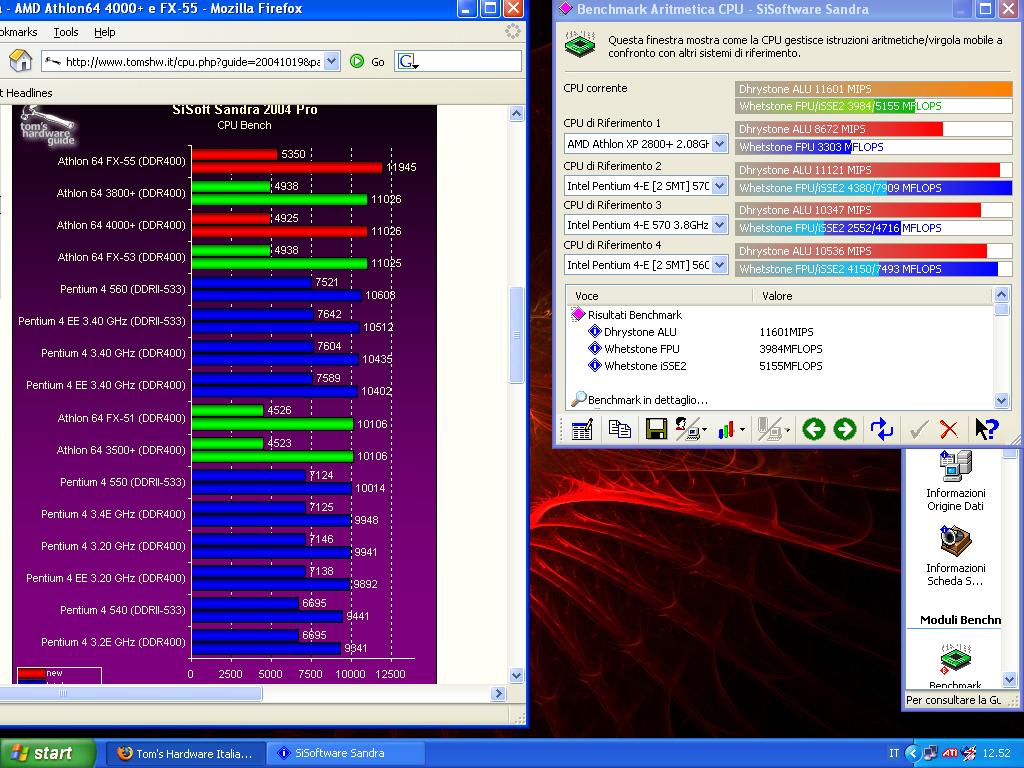This screenshot has height=768, width=1024.
Task: Switch to SiSoftware Sandra taskbar button
Action: click(346, 753)
